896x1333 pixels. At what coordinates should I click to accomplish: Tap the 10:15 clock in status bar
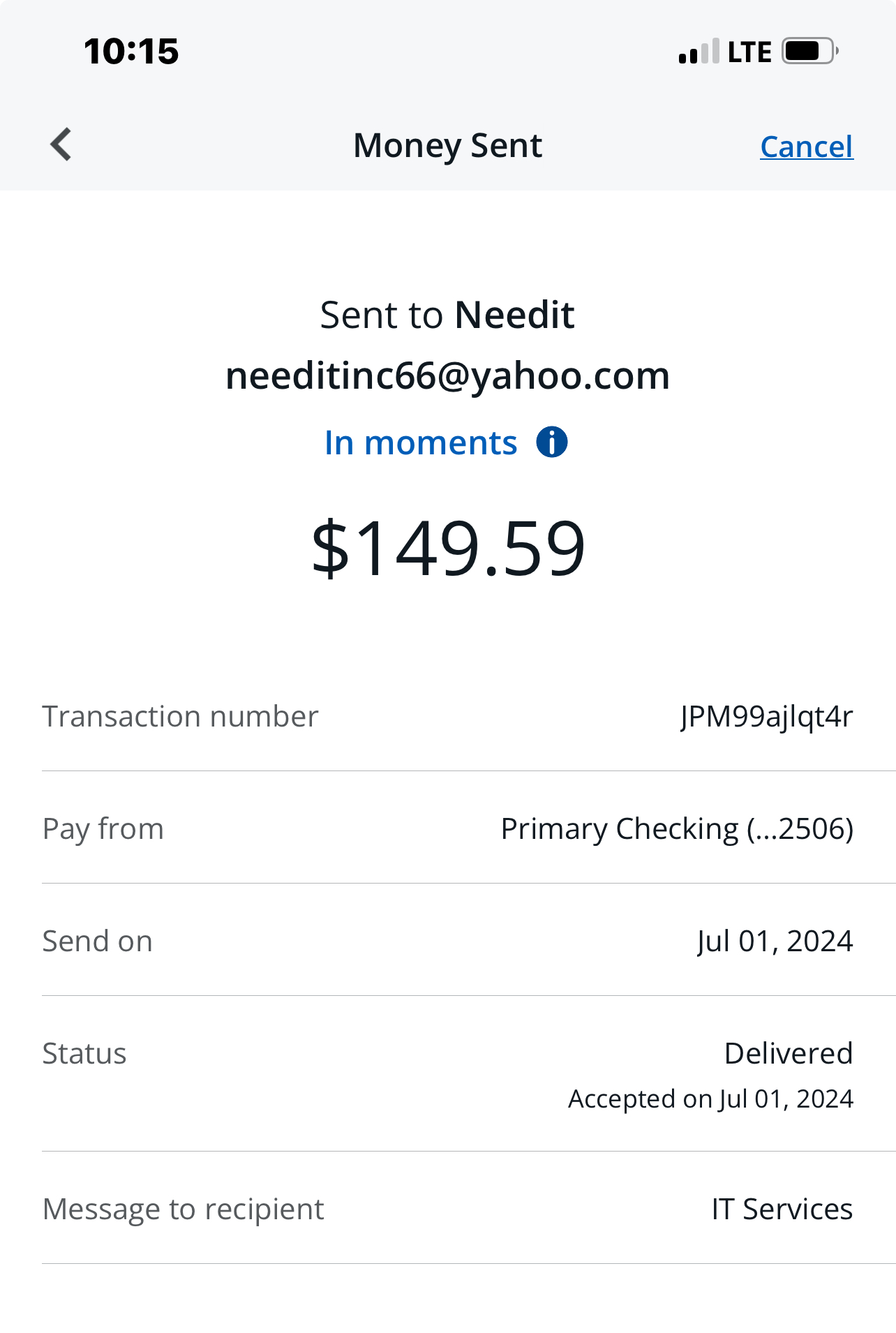coord(131,52)
